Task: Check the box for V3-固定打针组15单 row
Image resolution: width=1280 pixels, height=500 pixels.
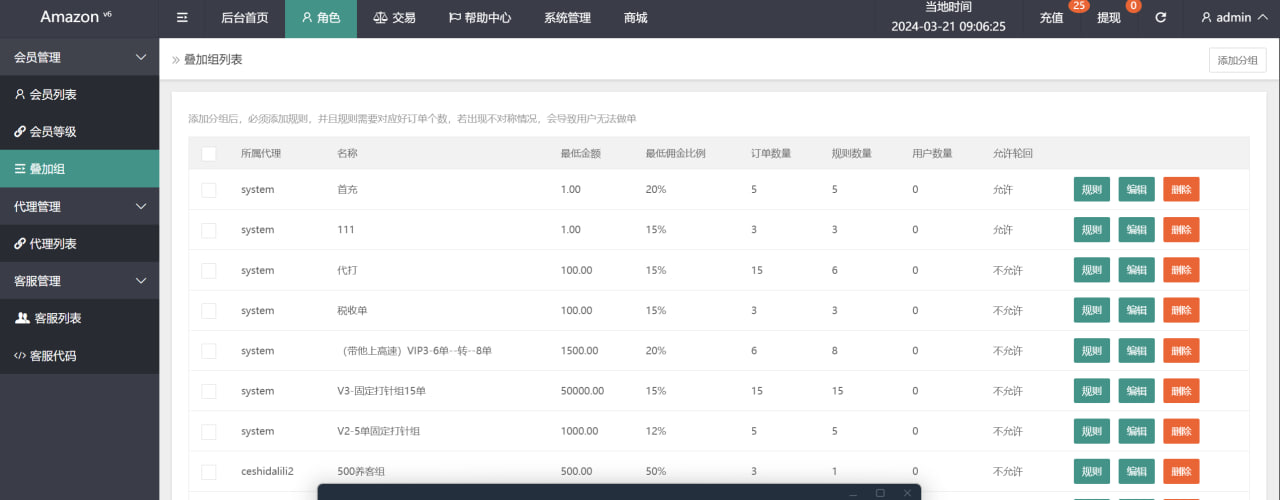Action: [209, 391]
